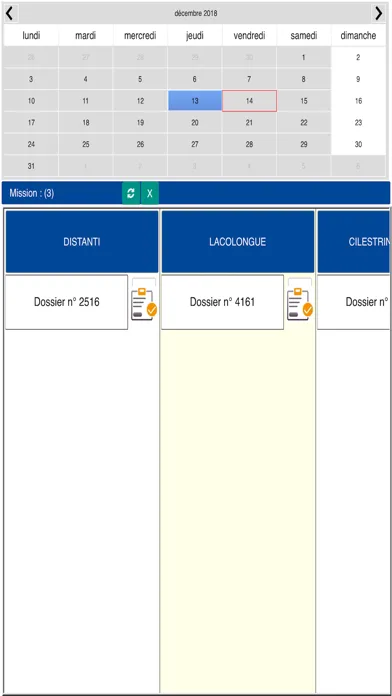Choose December 24 date cell

31,144
